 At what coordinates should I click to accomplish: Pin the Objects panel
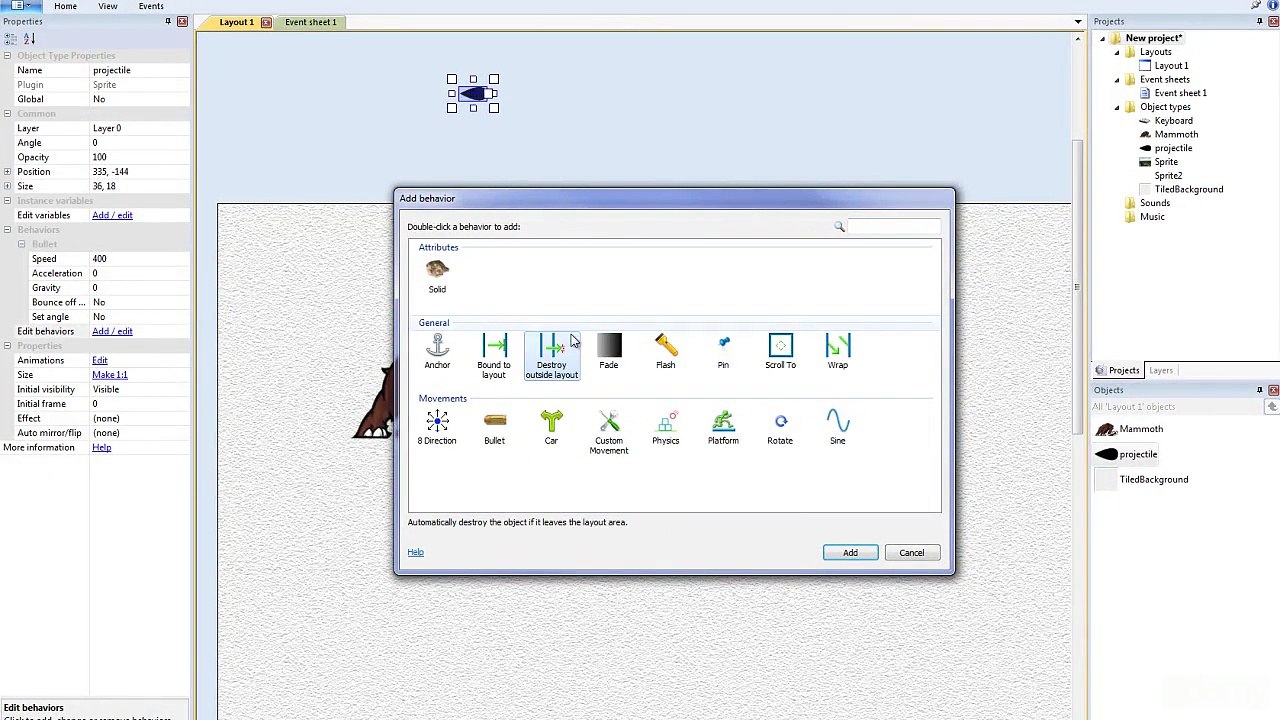click(x=1260, y=390)
